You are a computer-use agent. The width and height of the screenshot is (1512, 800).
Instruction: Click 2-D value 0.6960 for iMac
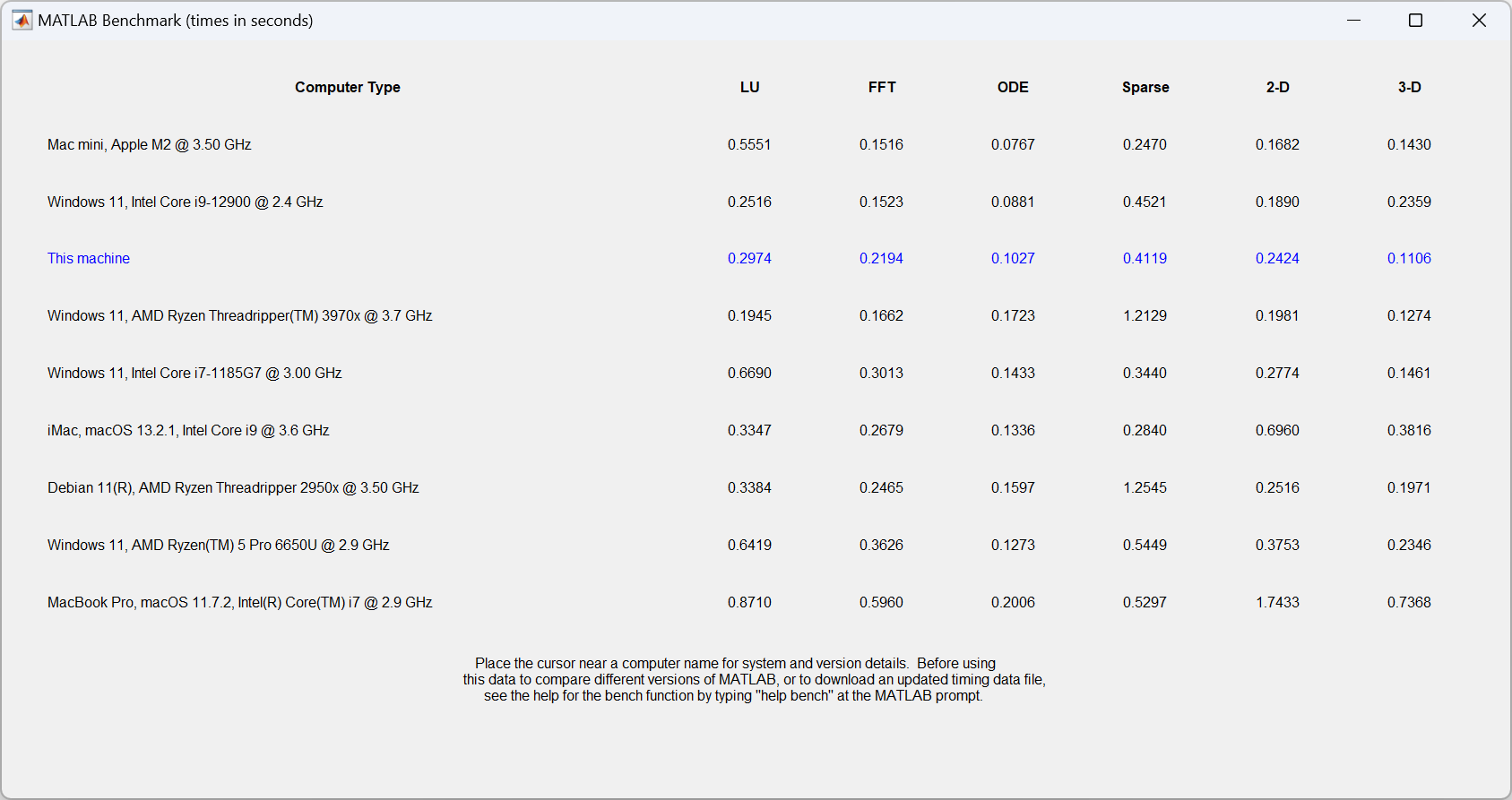pyautogui.click(x=1277, y=430)
